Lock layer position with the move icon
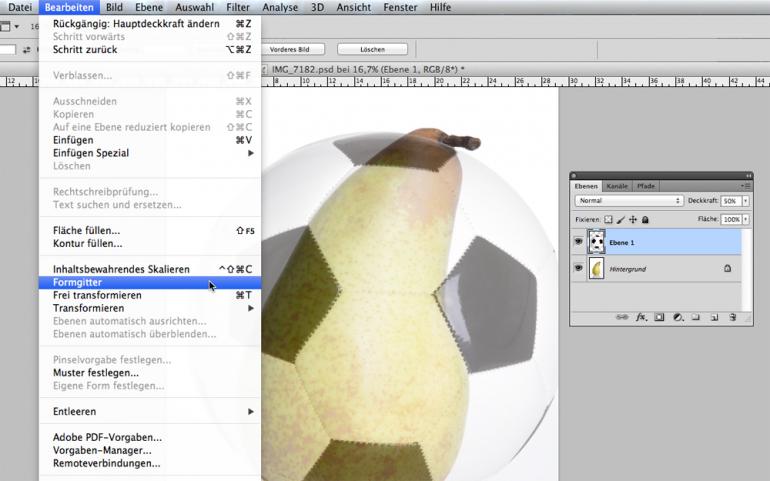 coord(633,220)
